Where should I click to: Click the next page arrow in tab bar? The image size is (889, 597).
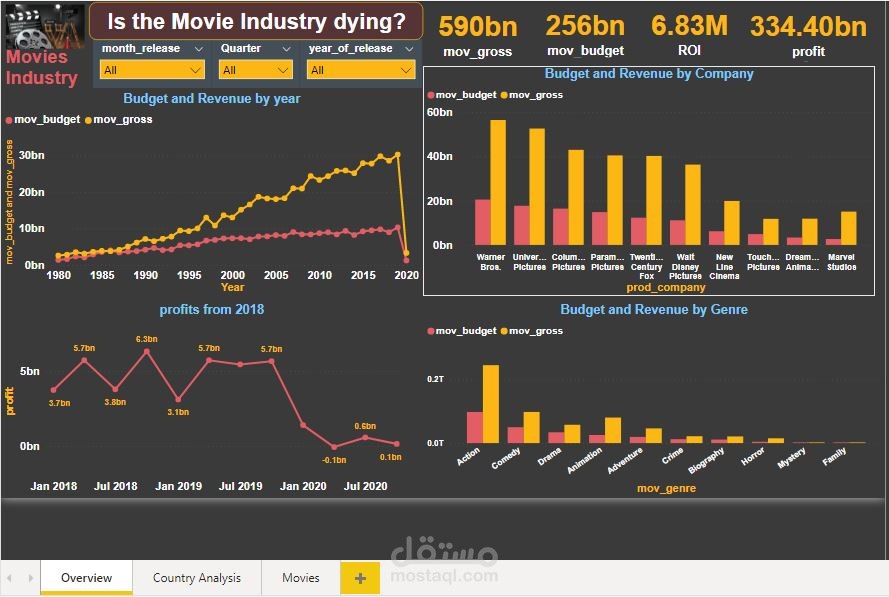tap(31, 578)
